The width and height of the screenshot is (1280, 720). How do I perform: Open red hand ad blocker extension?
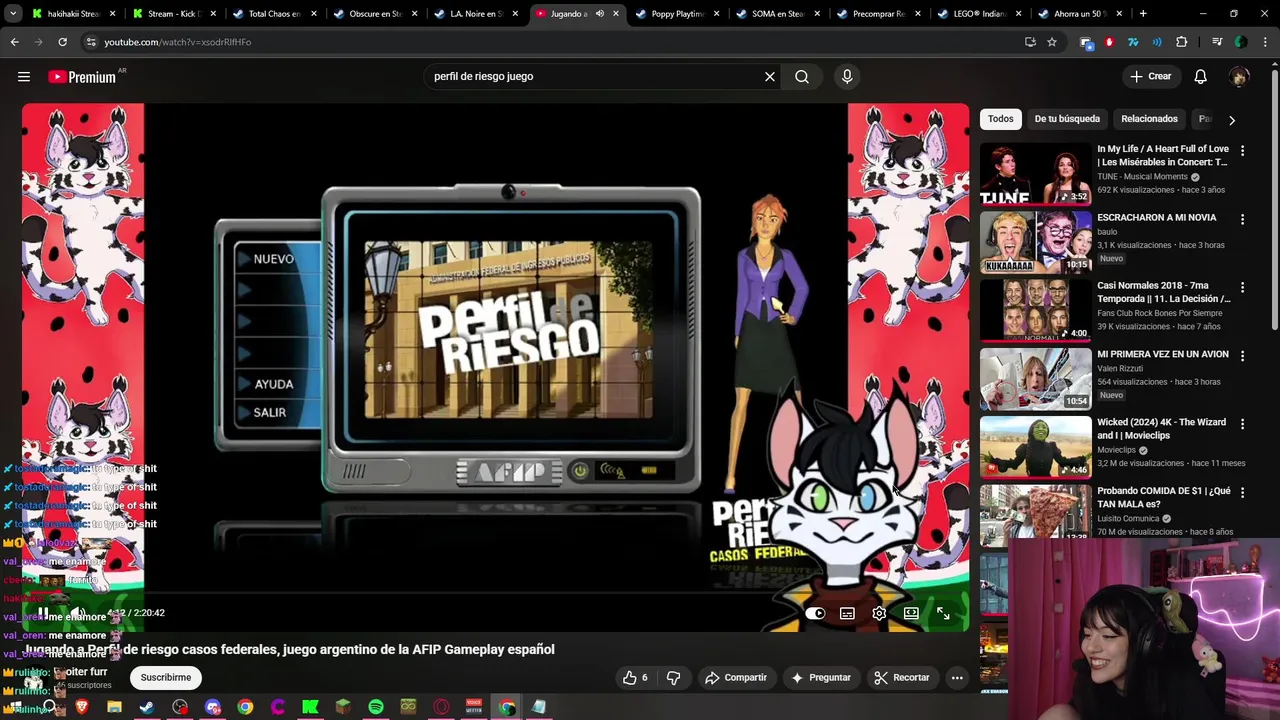tap(1109, 42)
